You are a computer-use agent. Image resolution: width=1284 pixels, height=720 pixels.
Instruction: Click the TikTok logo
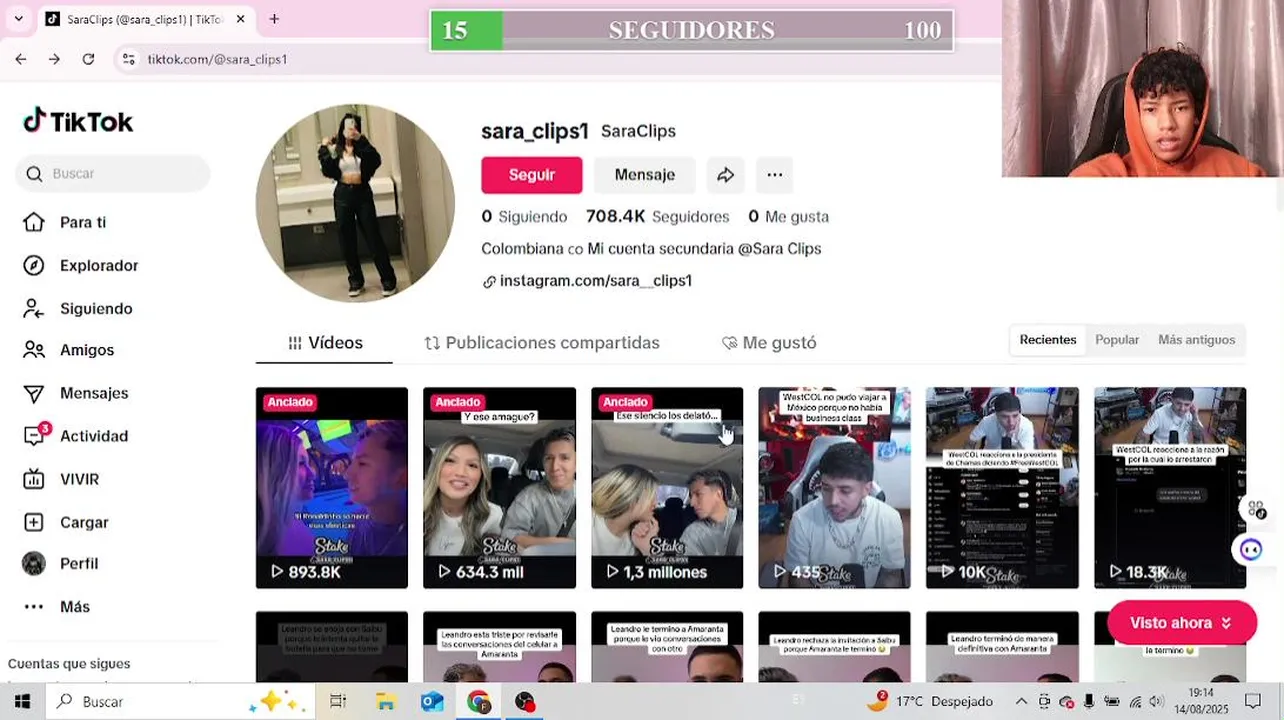pyautogui.click(x=78, y=121)
